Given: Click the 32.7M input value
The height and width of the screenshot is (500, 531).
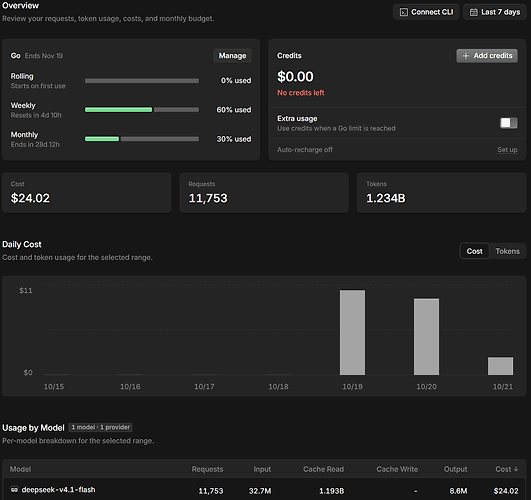Looking at the screenshot, I should pos(260,491).
